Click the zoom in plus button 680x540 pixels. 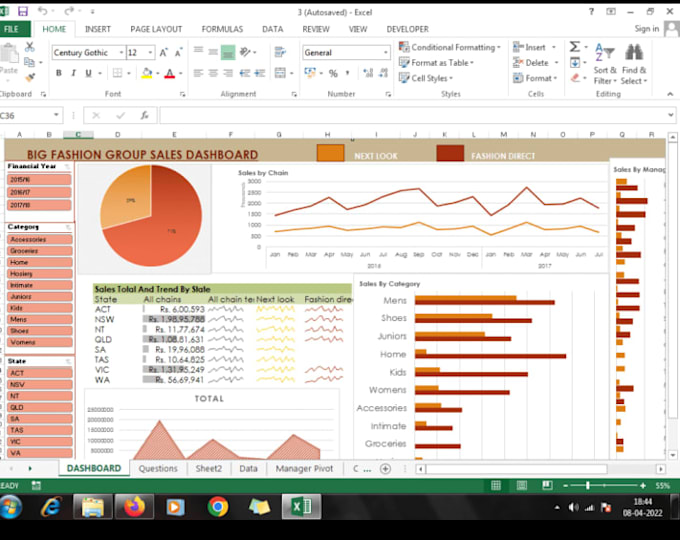pos(643,486)
